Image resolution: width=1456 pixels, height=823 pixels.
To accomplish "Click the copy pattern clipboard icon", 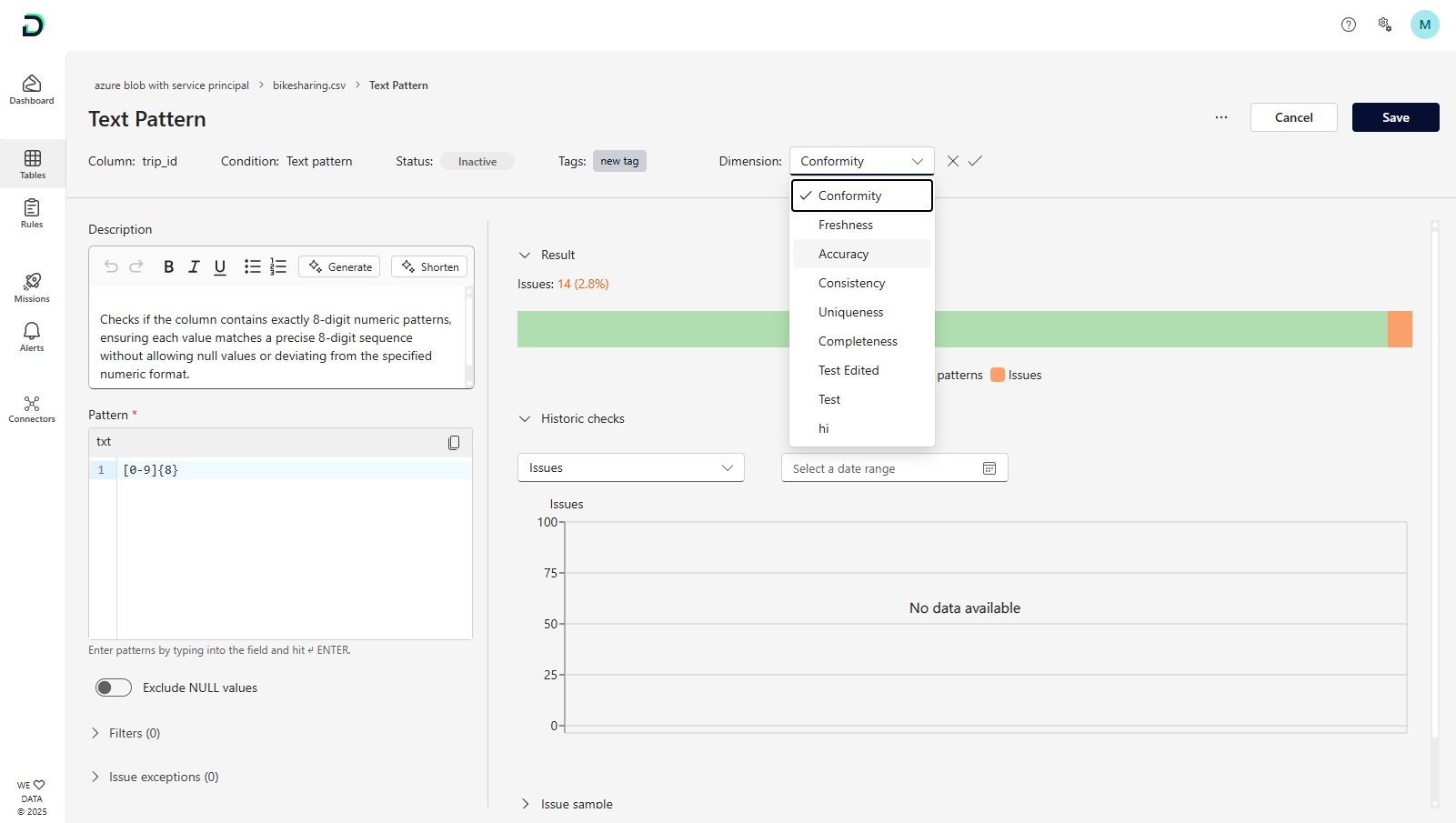I will (454, 443).
